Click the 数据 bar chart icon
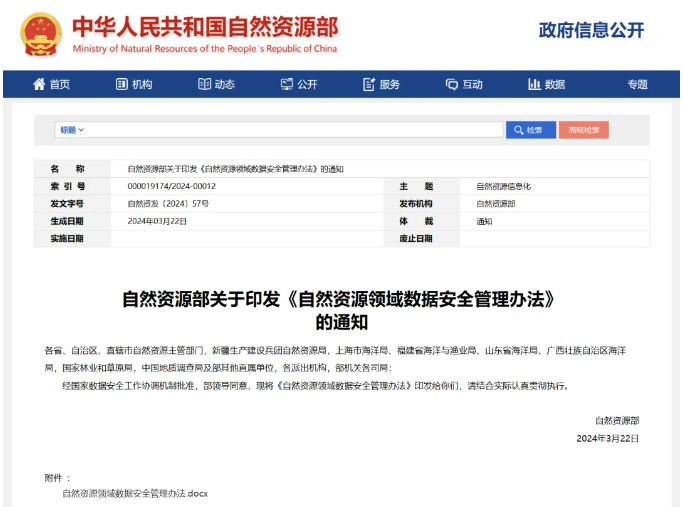The width and height of the screenshot is (683, 507). (534, 84)
